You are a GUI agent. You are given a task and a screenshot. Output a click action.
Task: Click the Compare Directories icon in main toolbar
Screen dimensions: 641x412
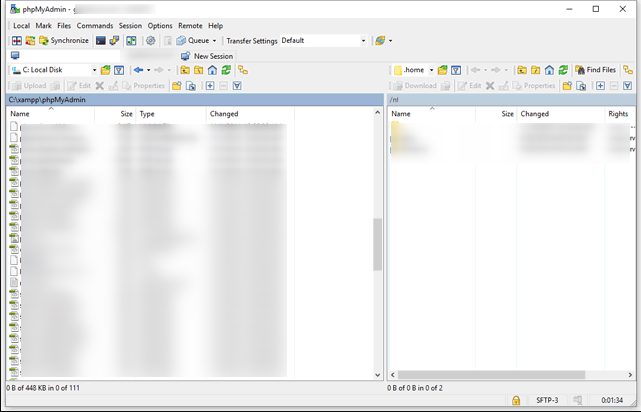pos(17,40)
